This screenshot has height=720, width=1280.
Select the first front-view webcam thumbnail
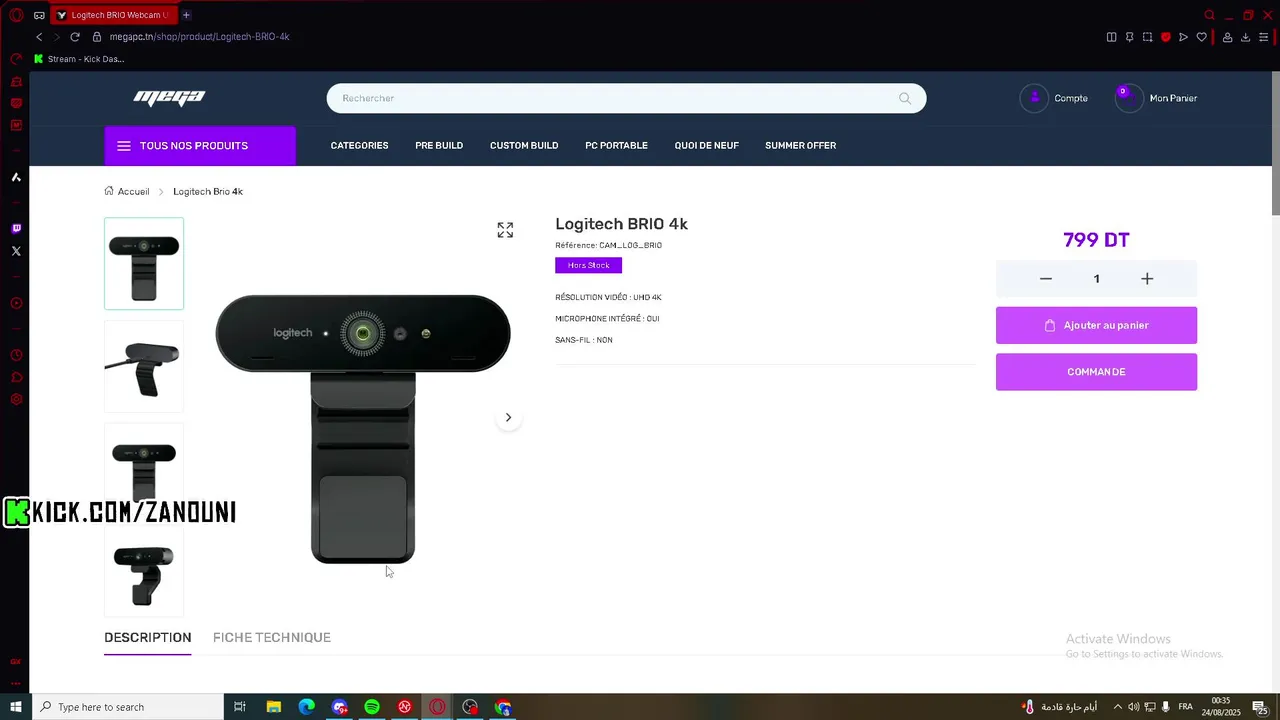[144, 264]
